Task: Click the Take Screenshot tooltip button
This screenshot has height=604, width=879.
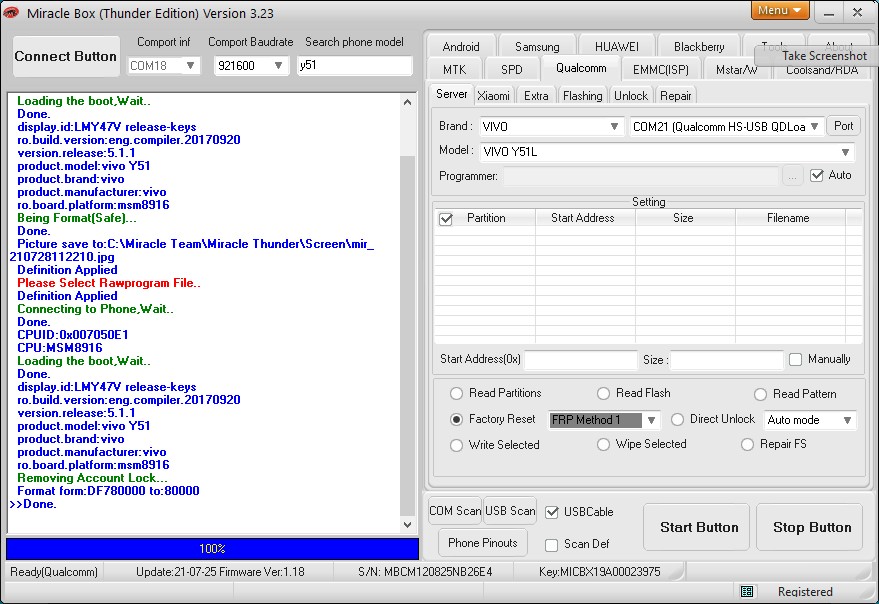Action: [817, 56]
